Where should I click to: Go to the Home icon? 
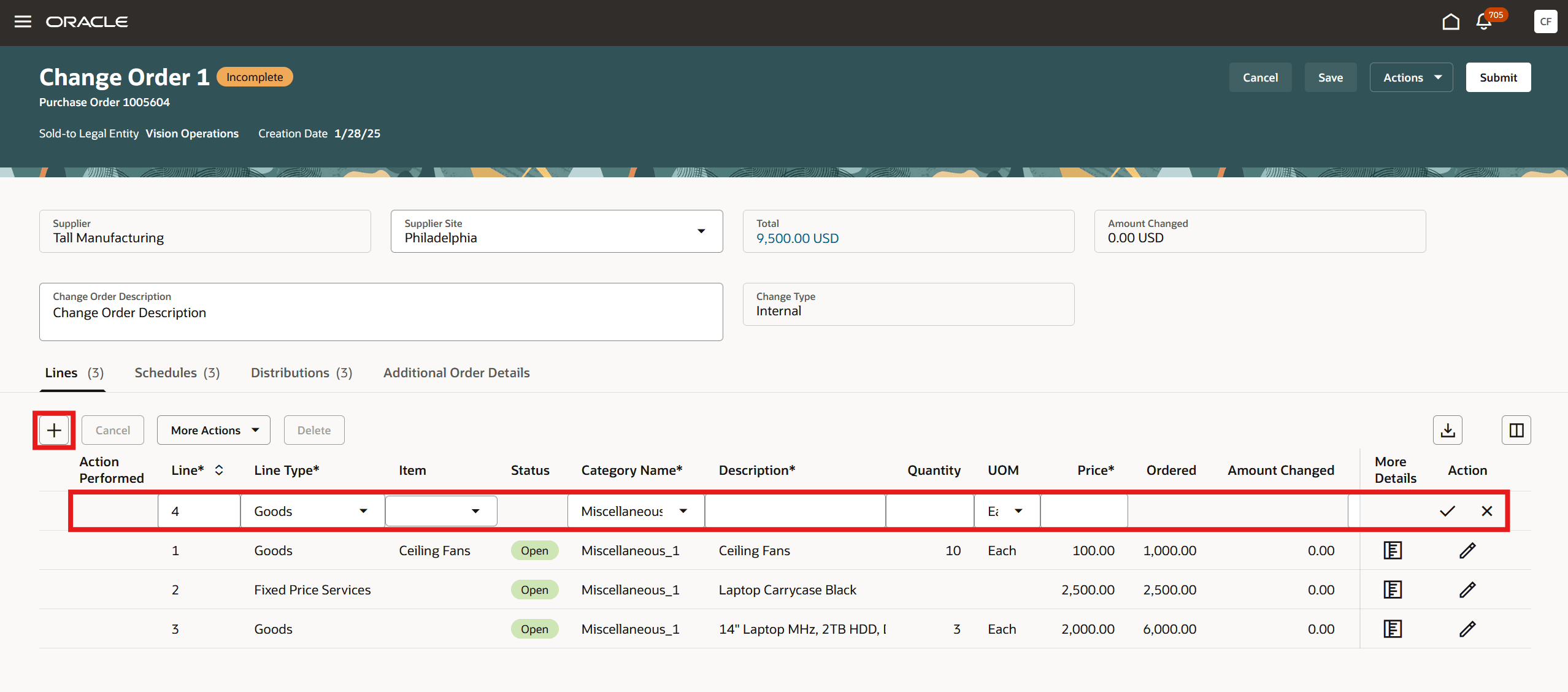coord(1450,22)
